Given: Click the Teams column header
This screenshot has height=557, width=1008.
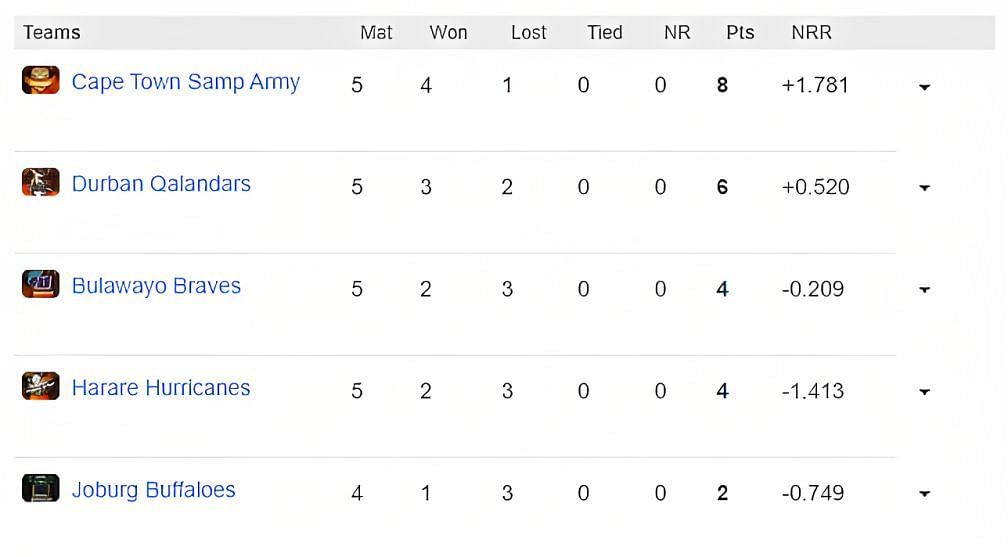Looking at the screenshot, I should pyautogui.click(x=52, y=32).
